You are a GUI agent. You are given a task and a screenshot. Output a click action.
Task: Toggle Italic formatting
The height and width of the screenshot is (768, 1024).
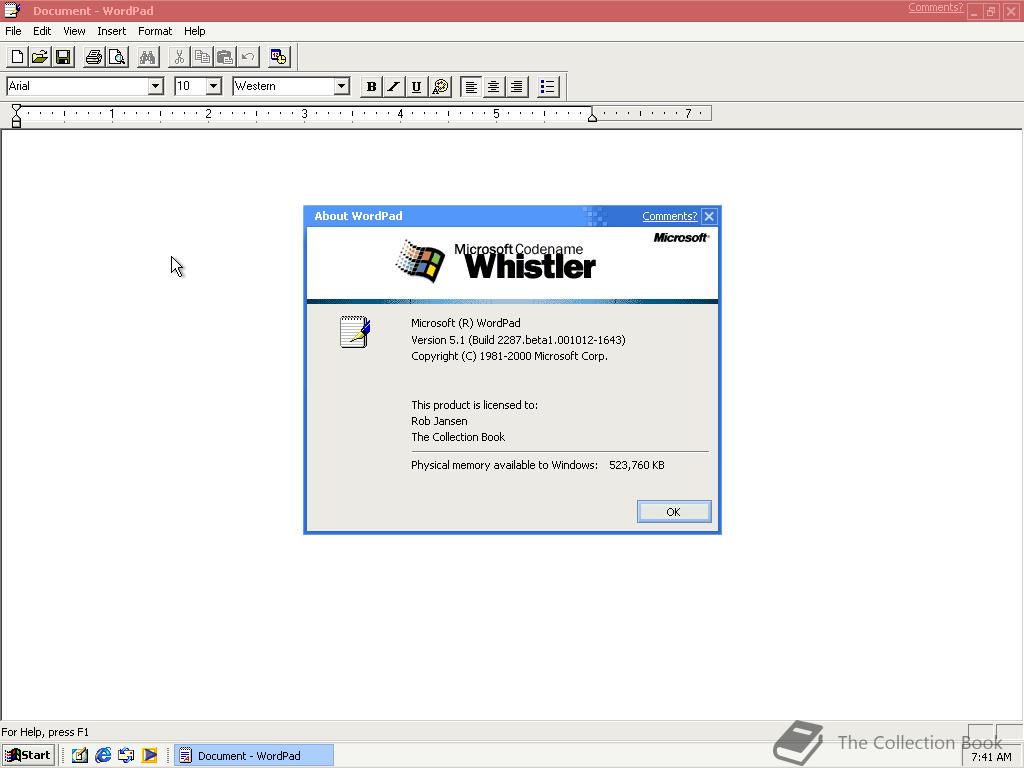[x=394, y=86]
